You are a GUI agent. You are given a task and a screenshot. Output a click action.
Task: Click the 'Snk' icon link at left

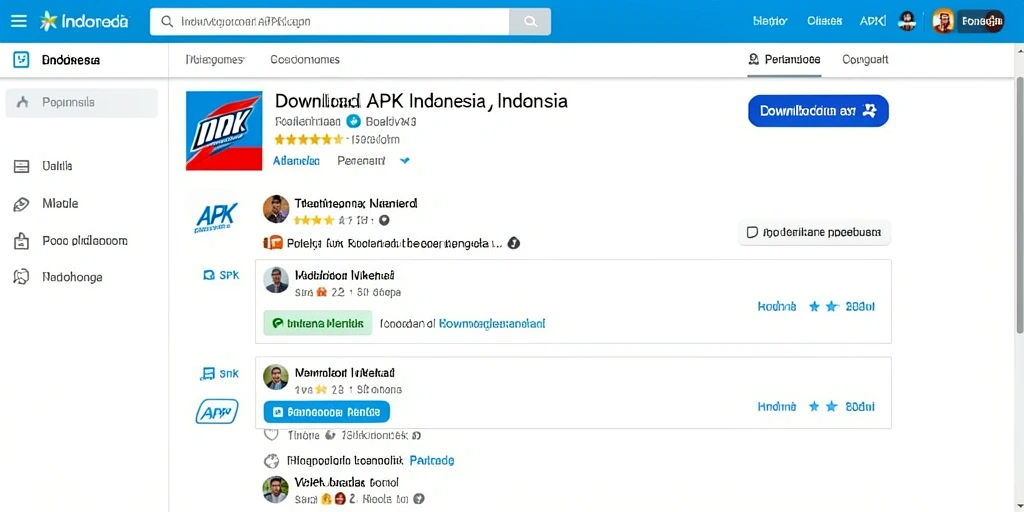click(219, 374)
